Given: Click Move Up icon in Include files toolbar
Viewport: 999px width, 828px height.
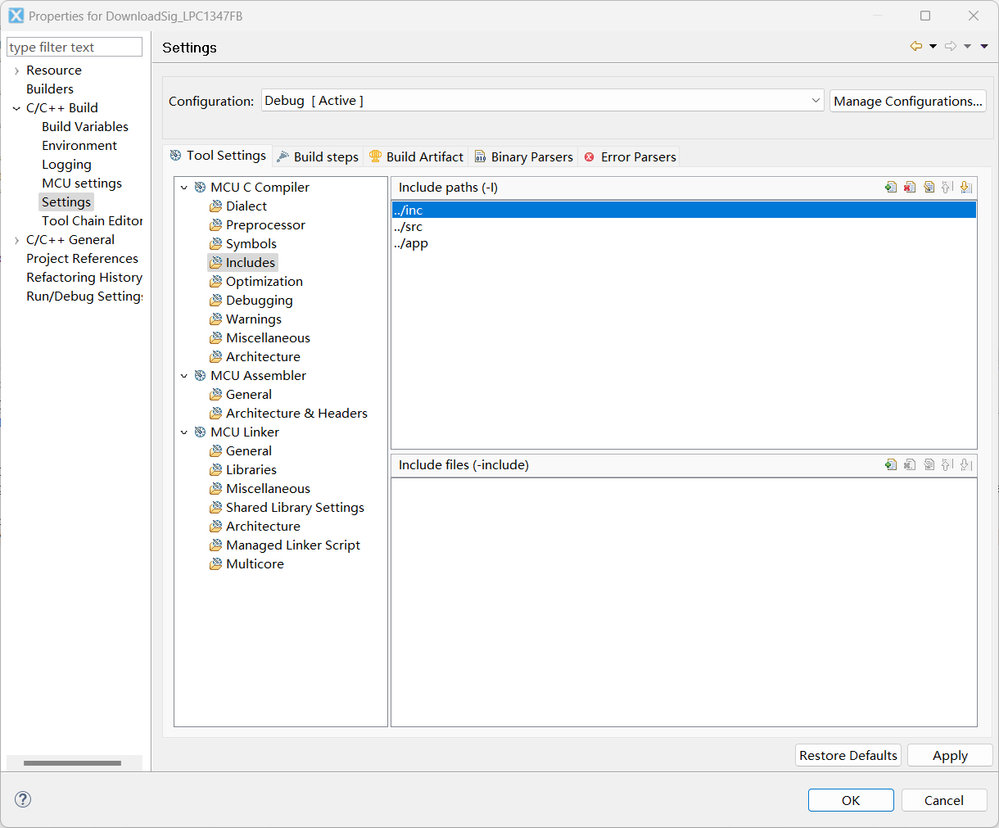Looking at the screenshot, I should coord(947,465).
